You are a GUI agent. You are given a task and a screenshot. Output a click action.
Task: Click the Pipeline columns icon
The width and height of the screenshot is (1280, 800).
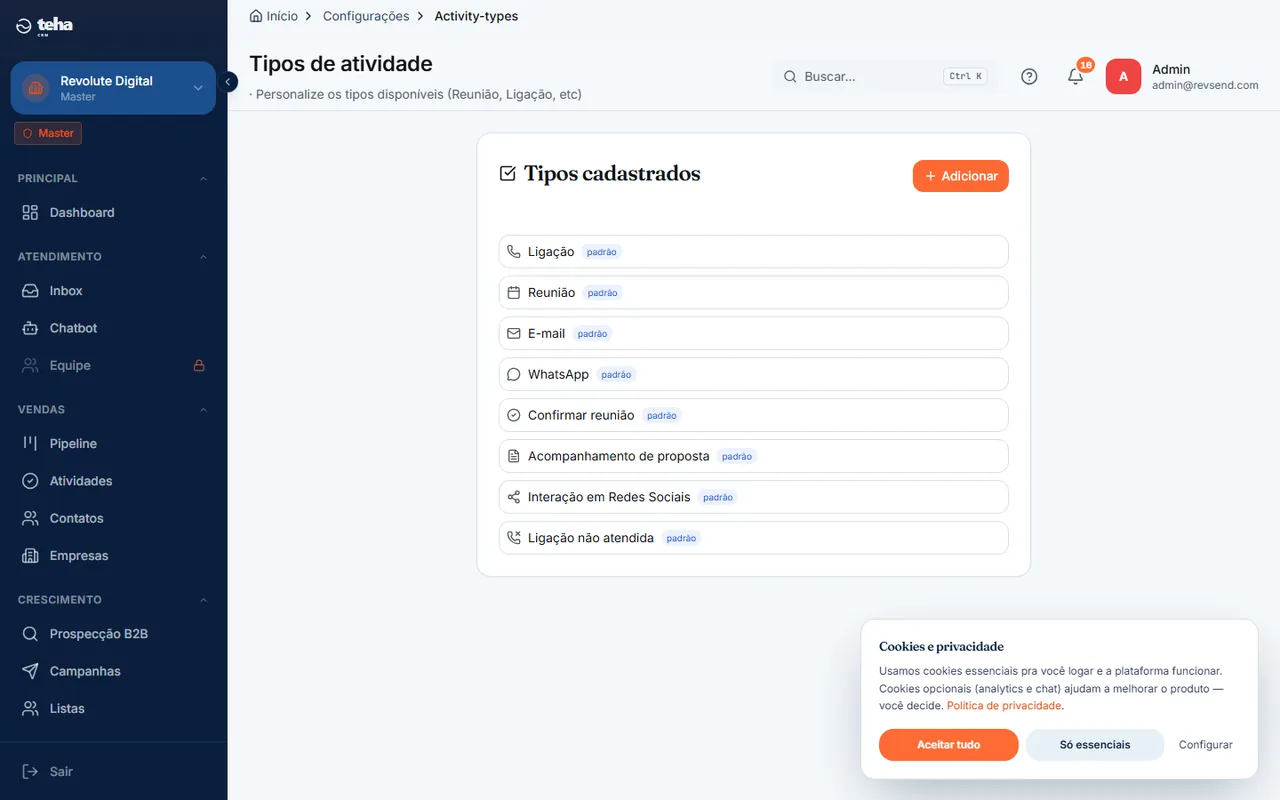tap(30, 443)
